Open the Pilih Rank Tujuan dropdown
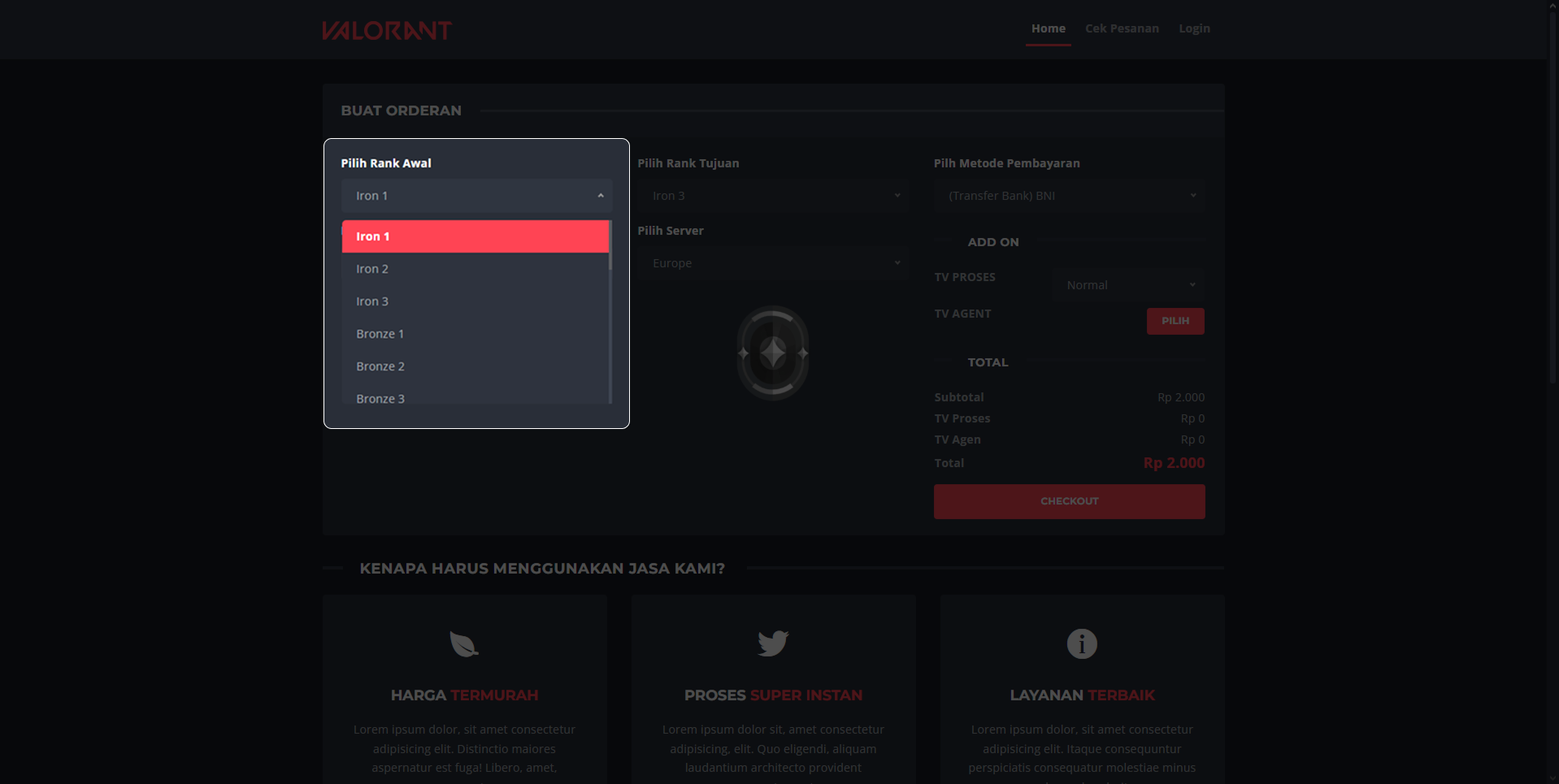Viewport: 1559px width, 784px height. 772,196
